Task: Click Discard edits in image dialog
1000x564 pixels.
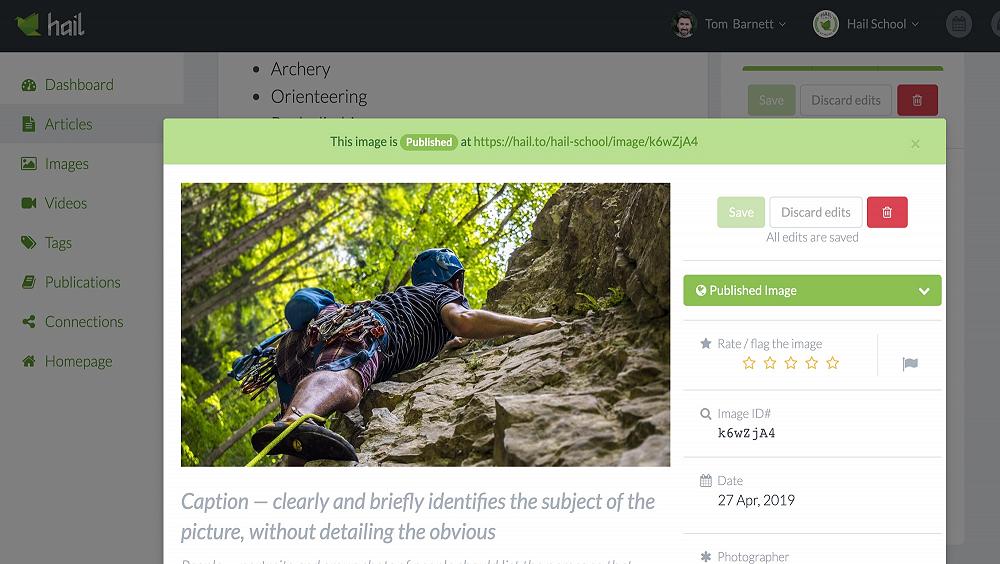Action: click(816, 212)
